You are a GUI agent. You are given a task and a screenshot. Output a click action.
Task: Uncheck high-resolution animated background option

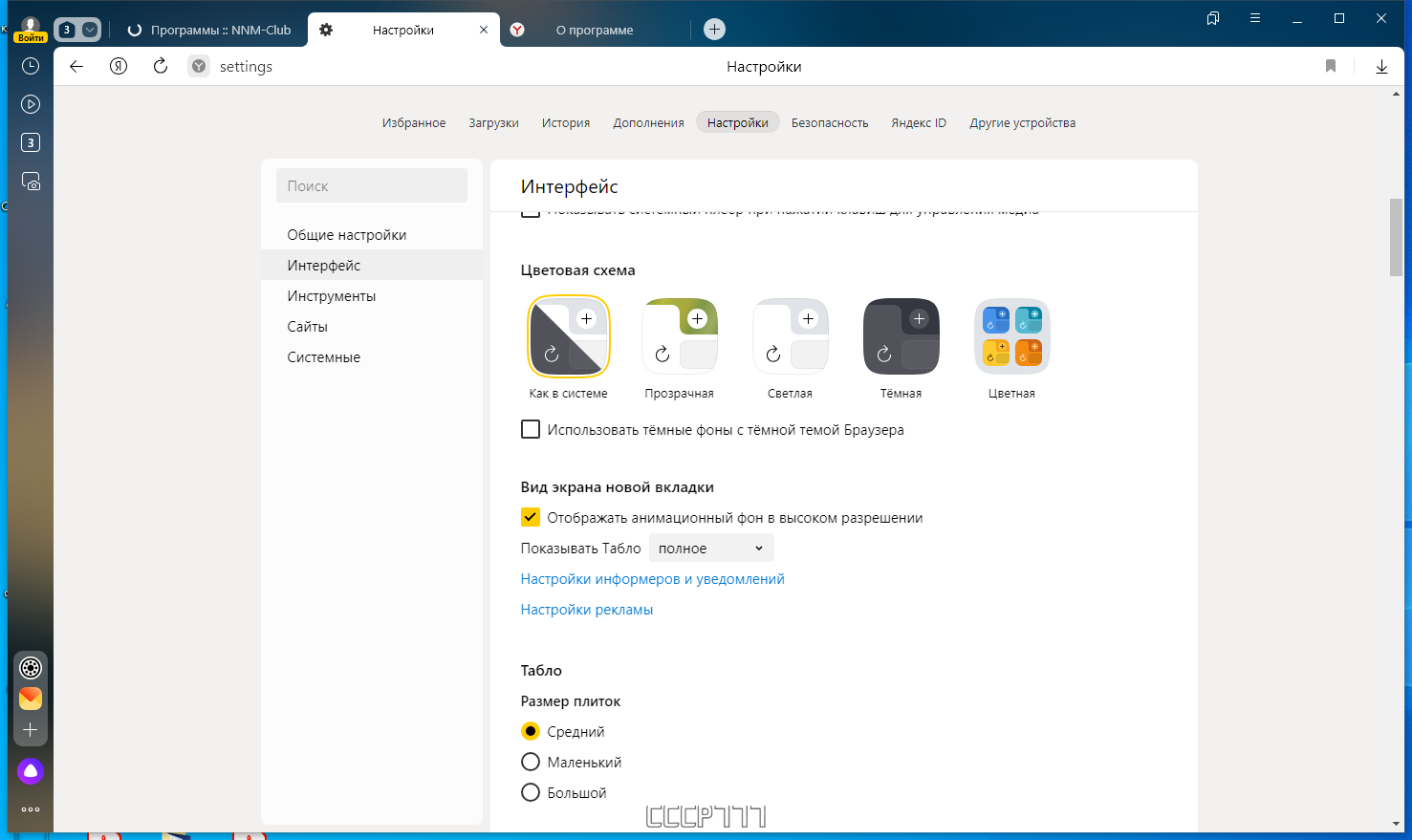click(531, 517)
